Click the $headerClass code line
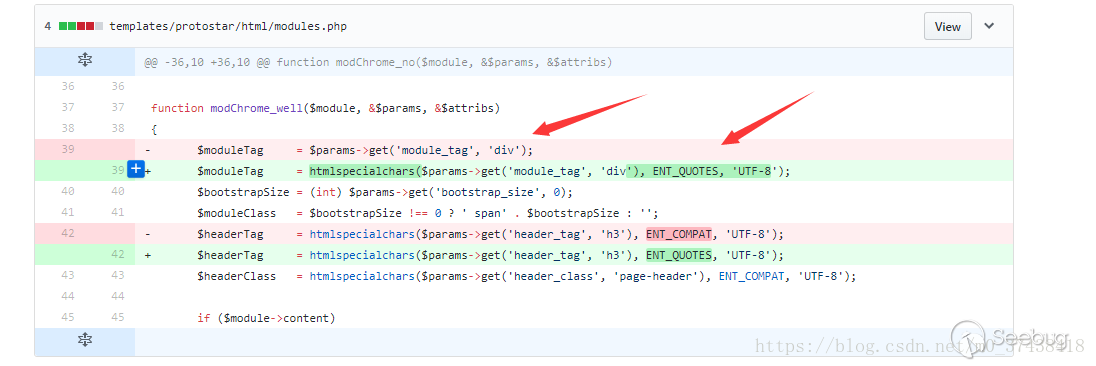1096x366 pixels. click(x=526, y=276)
